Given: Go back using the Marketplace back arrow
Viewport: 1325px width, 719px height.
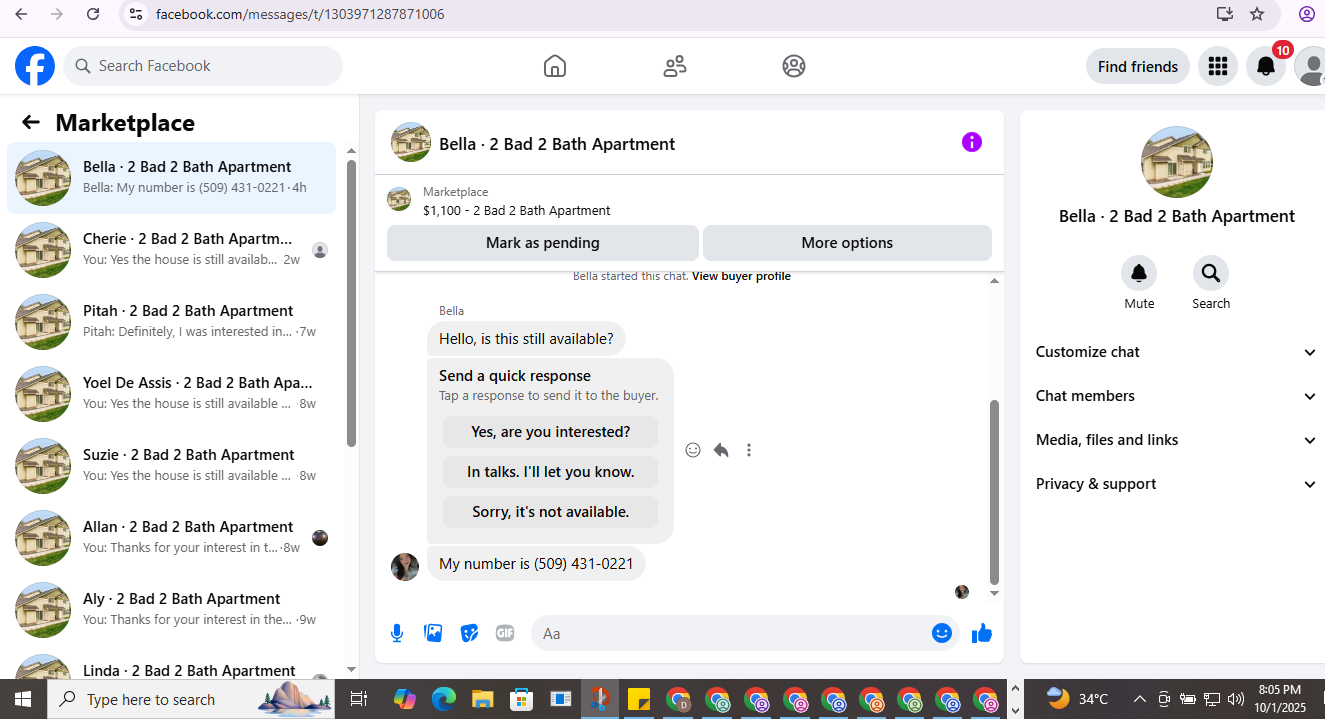Looking at the screenshot, I should [31, 122].
